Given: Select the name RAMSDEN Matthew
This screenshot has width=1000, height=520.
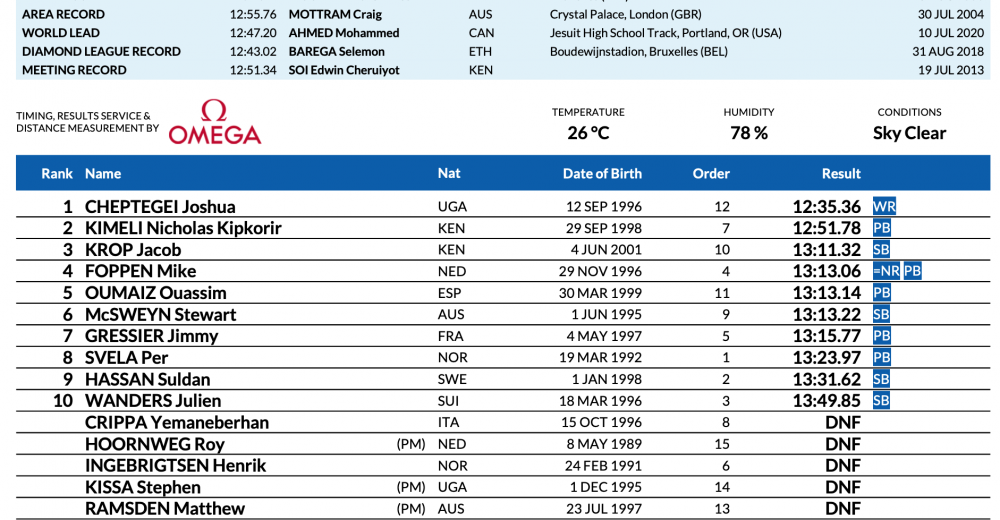Looking at the screenshot, I should tap(165, 509).
